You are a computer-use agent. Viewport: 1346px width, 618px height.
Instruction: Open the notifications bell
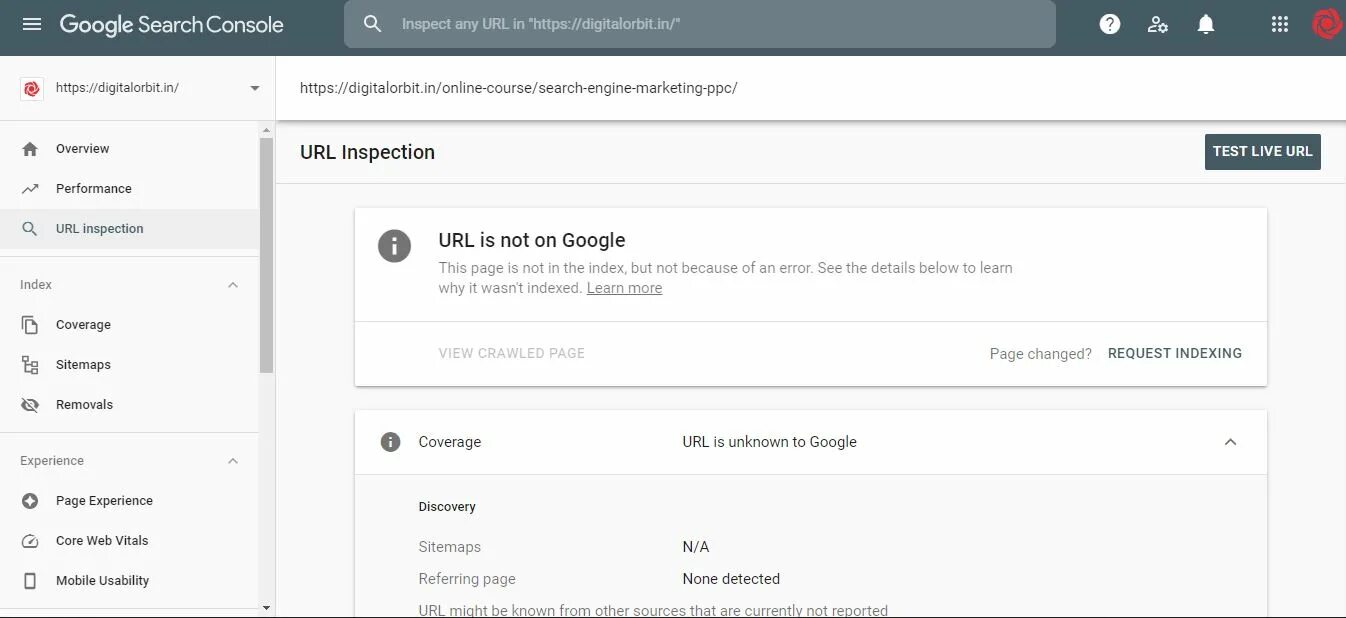[x=1206, y=24]
